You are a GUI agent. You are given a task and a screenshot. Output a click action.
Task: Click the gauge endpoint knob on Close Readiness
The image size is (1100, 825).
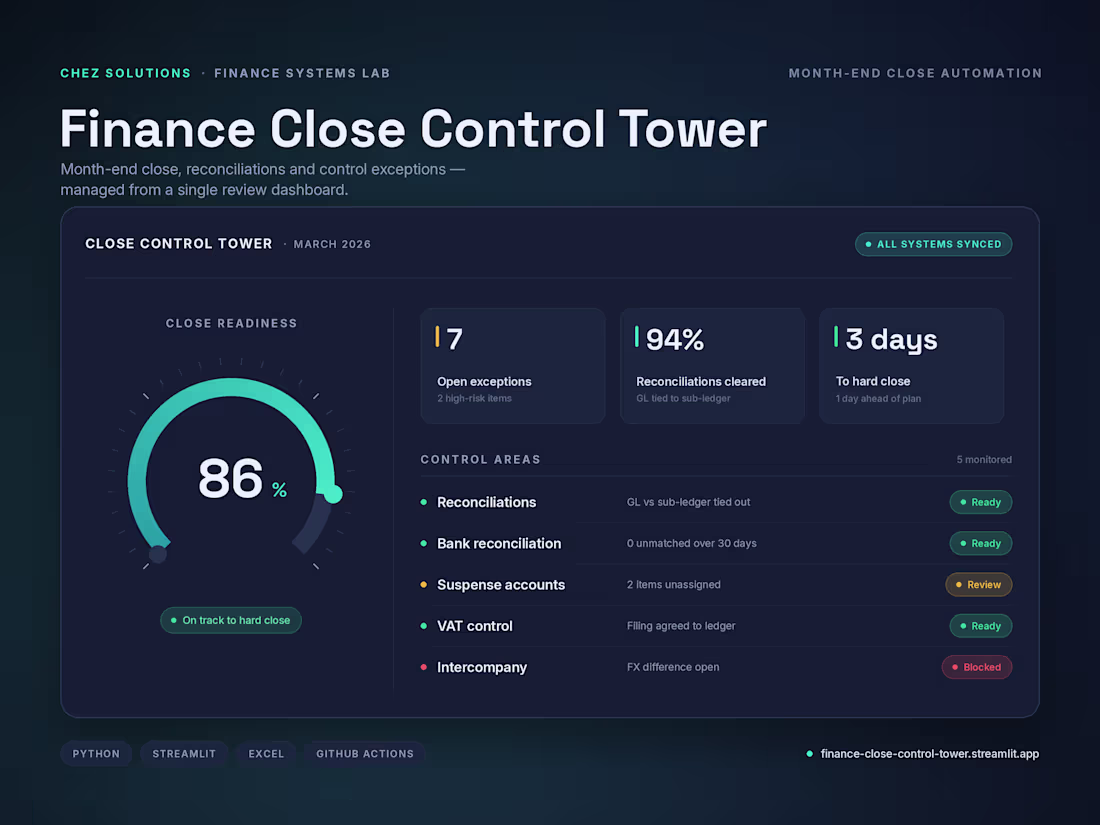[x=333, y=495]
